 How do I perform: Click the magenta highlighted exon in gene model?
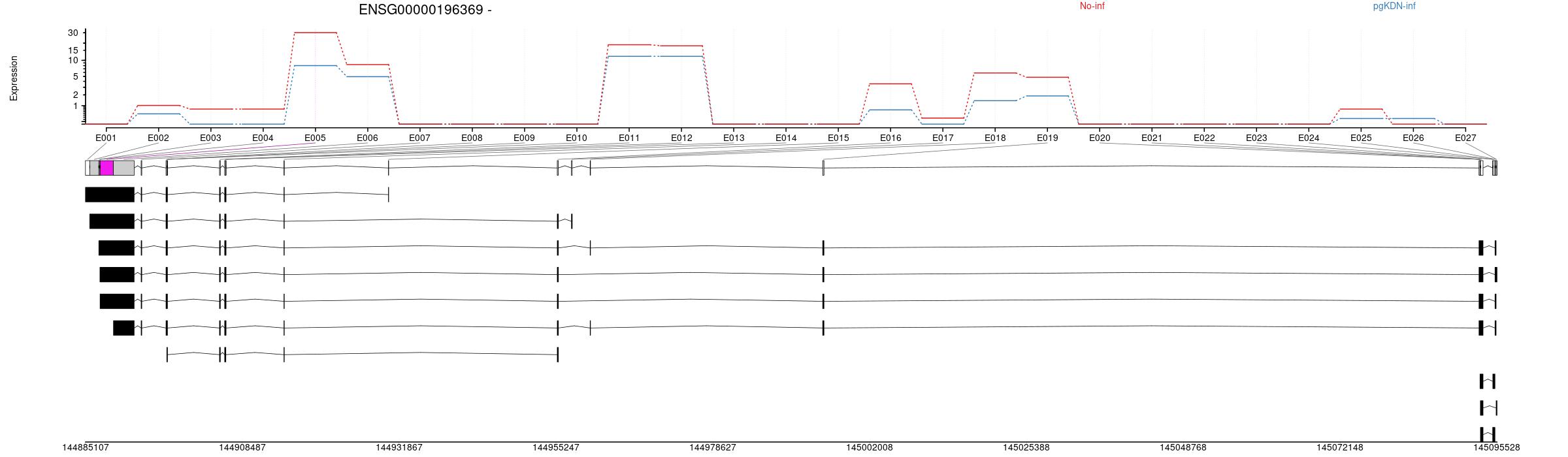point(106,168)
